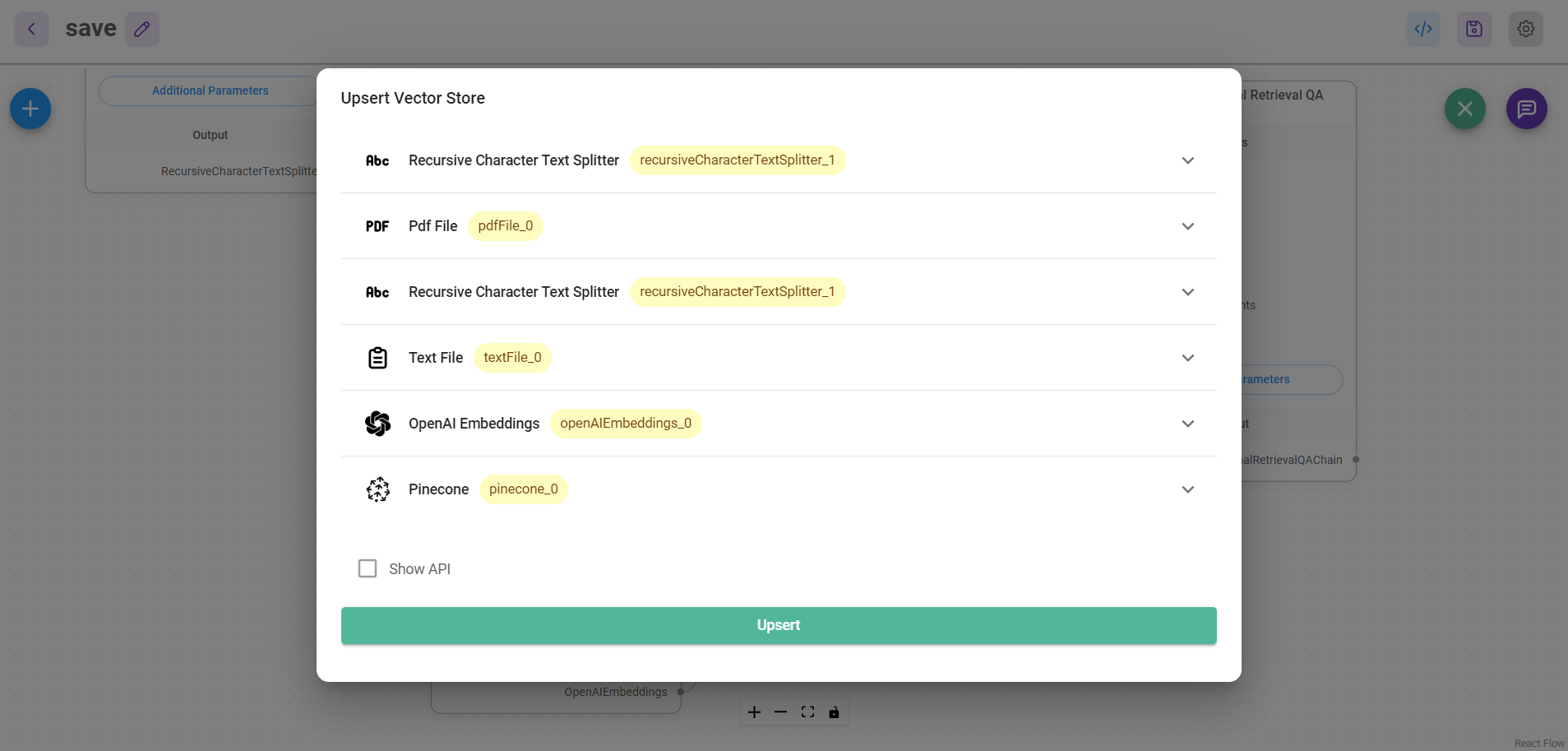Click the canvas zoom in plus control
This screenshot has width=1568, height=751.
[754, 712]
